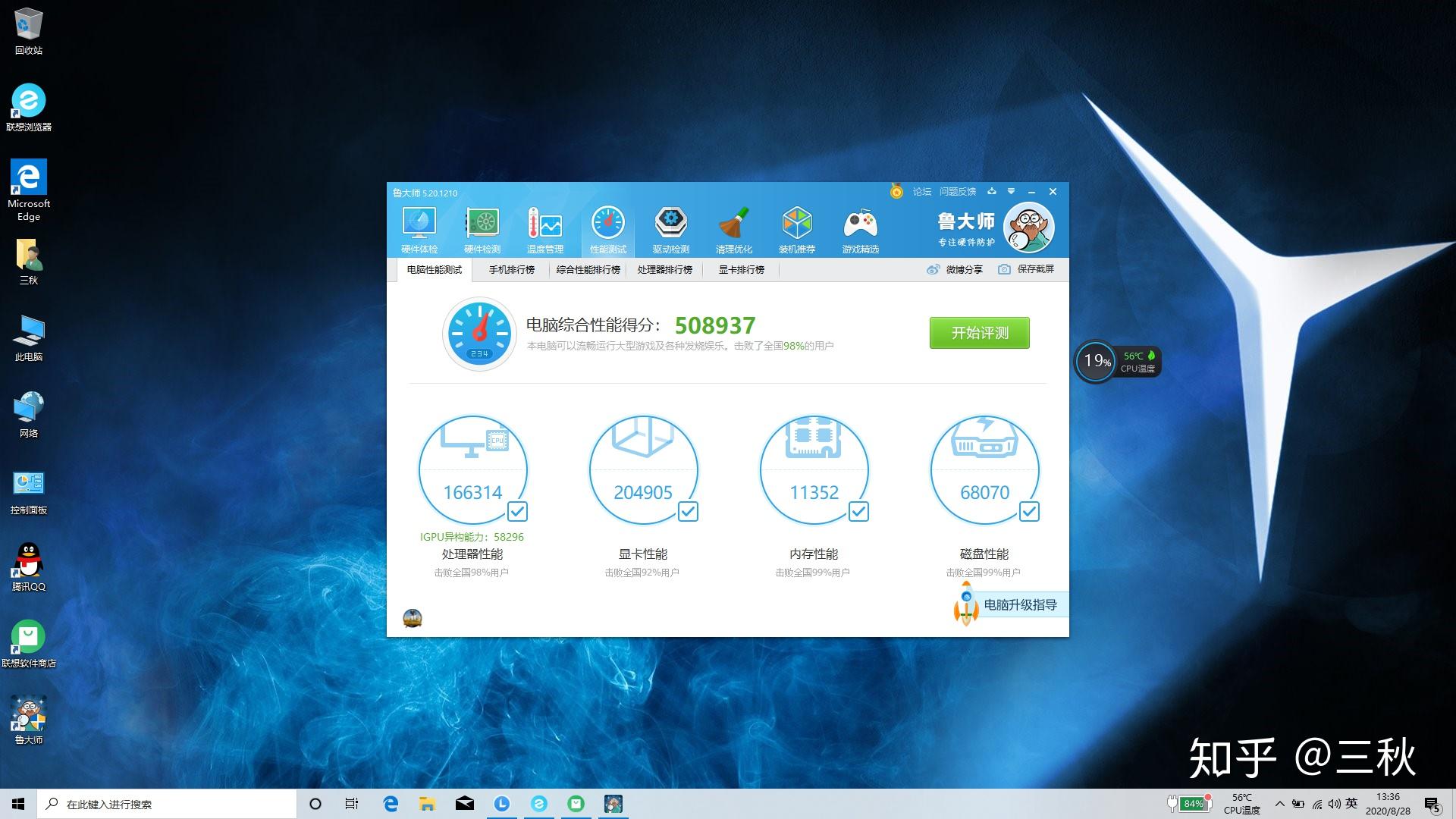Click the green 开始评测 button
The height and width of the screenshot is (819, 1456).
980,333
